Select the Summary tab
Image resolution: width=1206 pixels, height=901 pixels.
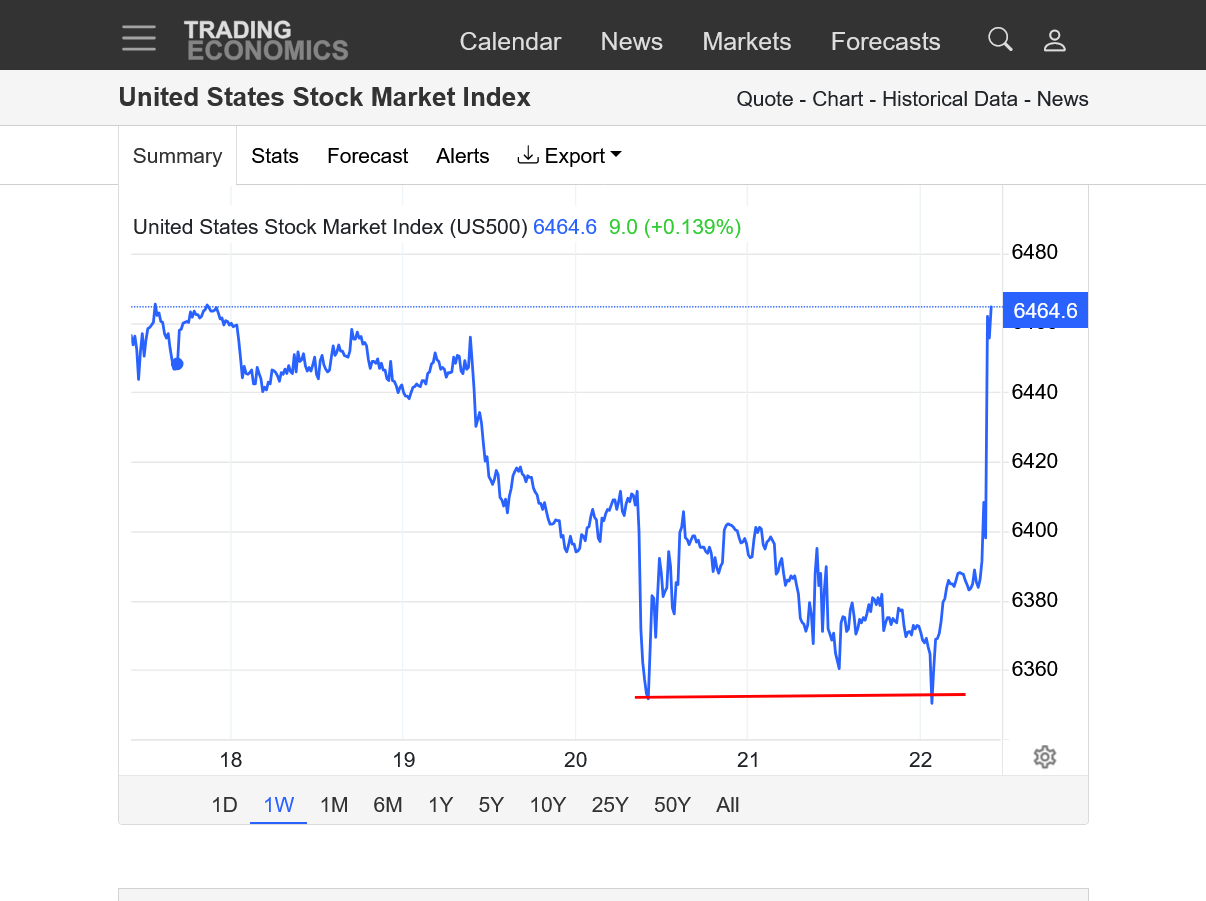pos(177,156)
